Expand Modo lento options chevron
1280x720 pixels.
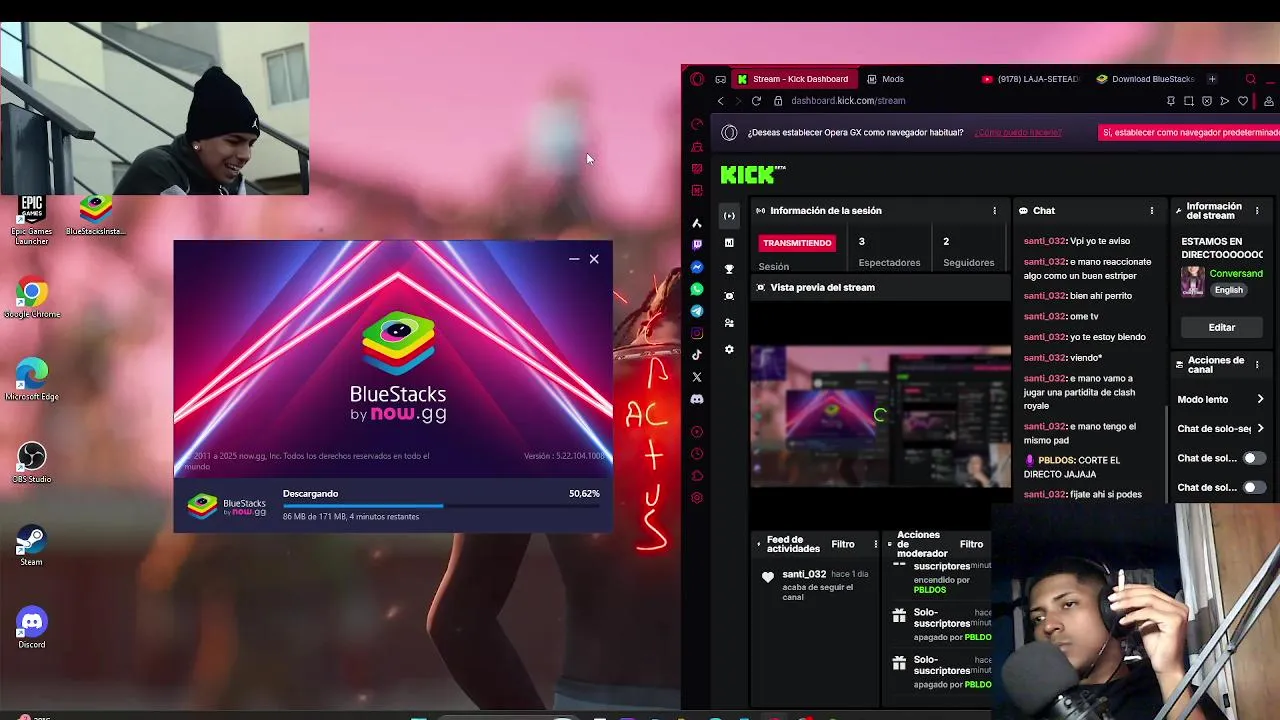point(1260,399)
